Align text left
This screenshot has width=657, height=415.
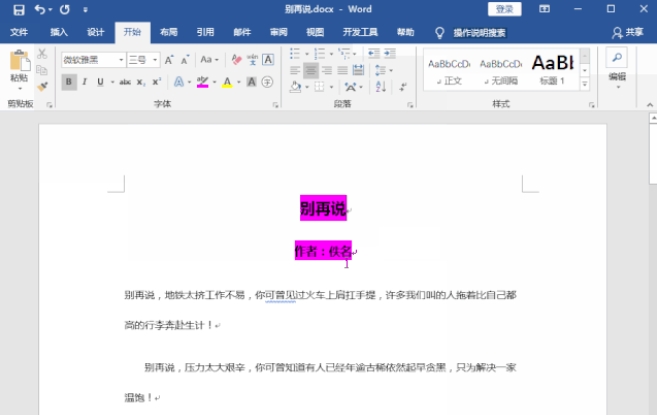pos(295,70)
